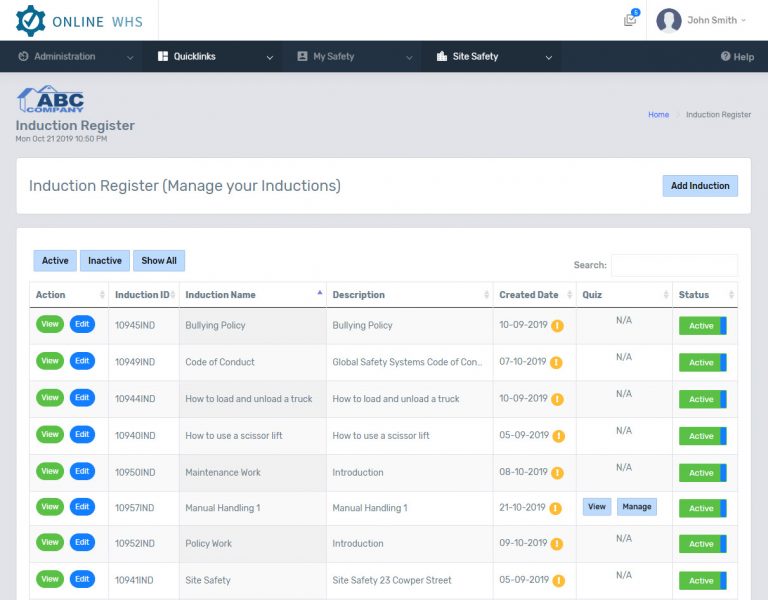Show only Inactive inductions

tap(104, 261)
